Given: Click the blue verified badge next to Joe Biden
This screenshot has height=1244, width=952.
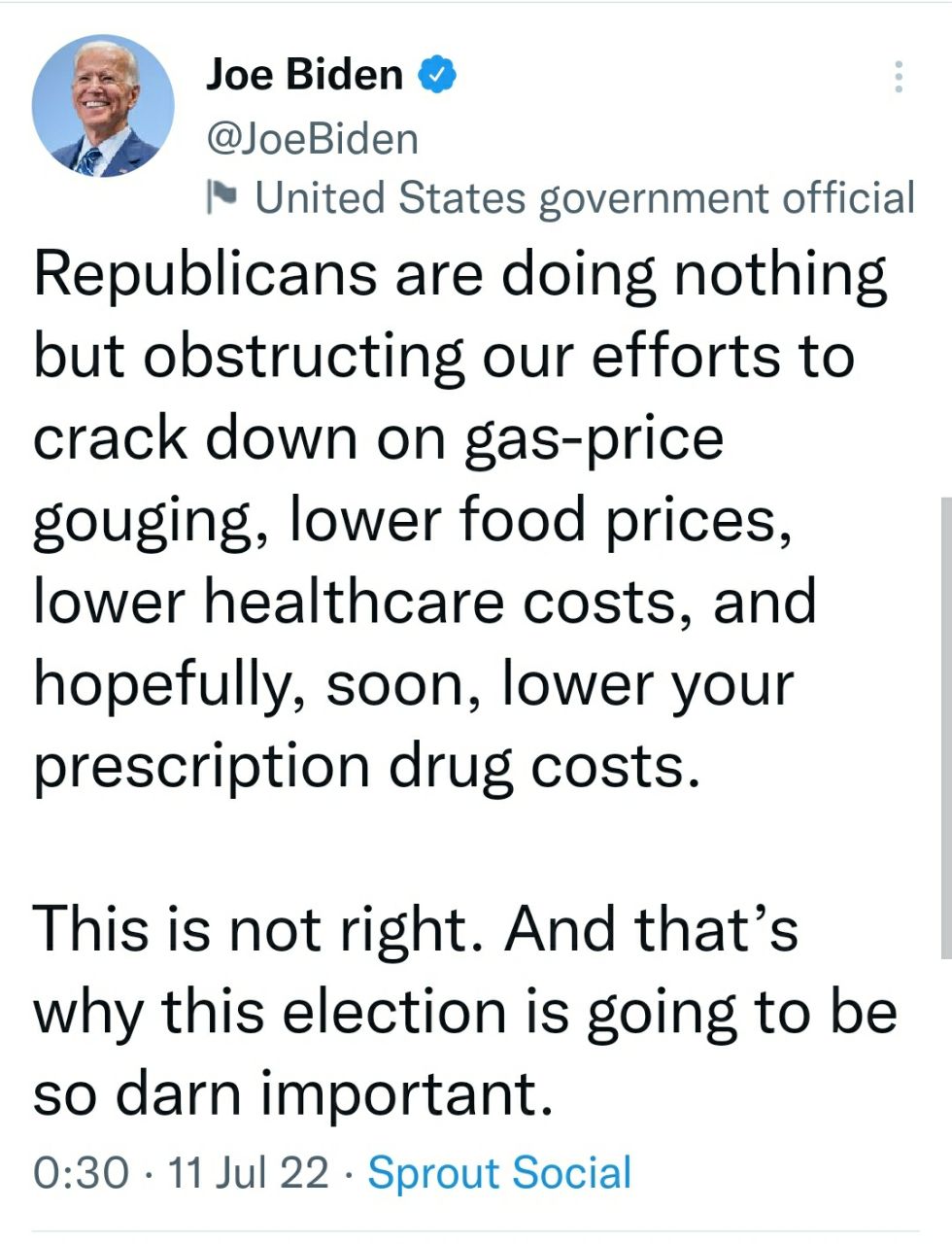Looking at the screenshot, I should [437, 76].
